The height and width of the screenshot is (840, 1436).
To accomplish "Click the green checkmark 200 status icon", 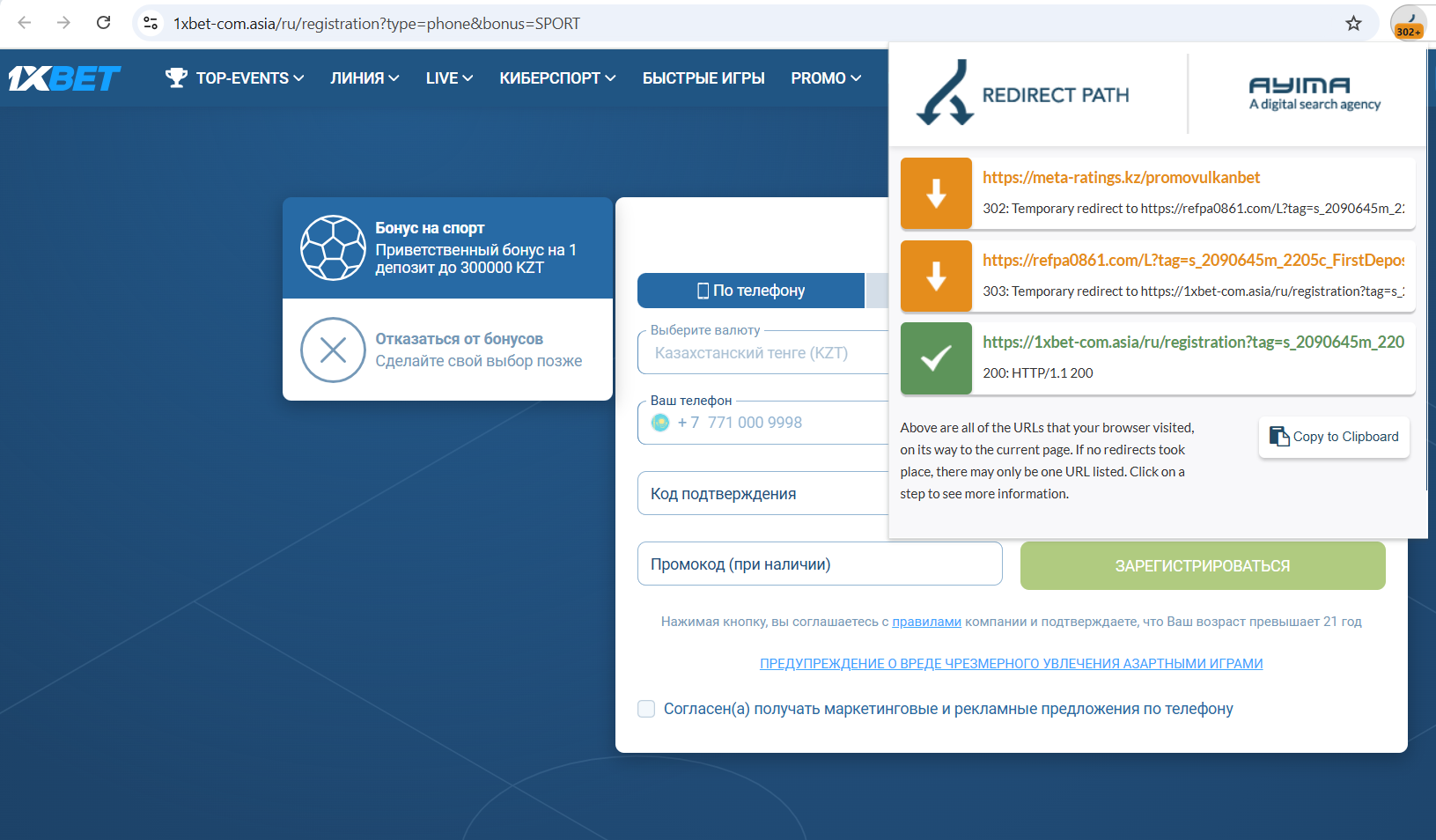I will [x=936, y=358].
